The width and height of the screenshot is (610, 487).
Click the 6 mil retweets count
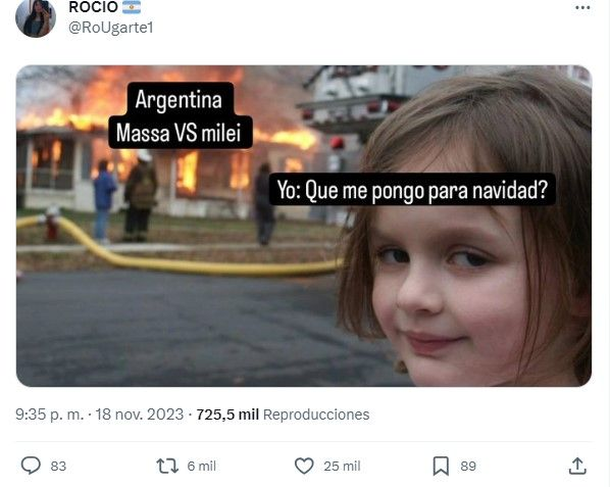click(202, 466)
